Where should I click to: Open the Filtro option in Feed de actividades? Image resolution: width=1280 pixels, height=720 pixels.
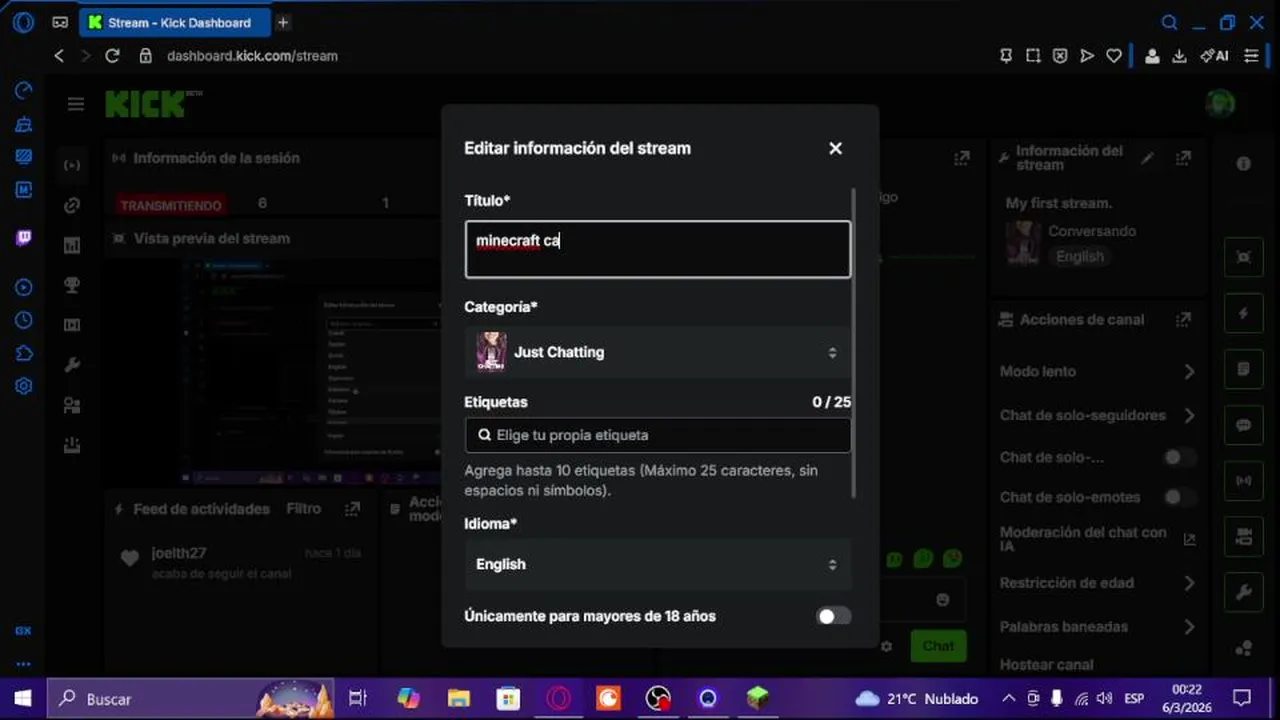pos(303,508)
